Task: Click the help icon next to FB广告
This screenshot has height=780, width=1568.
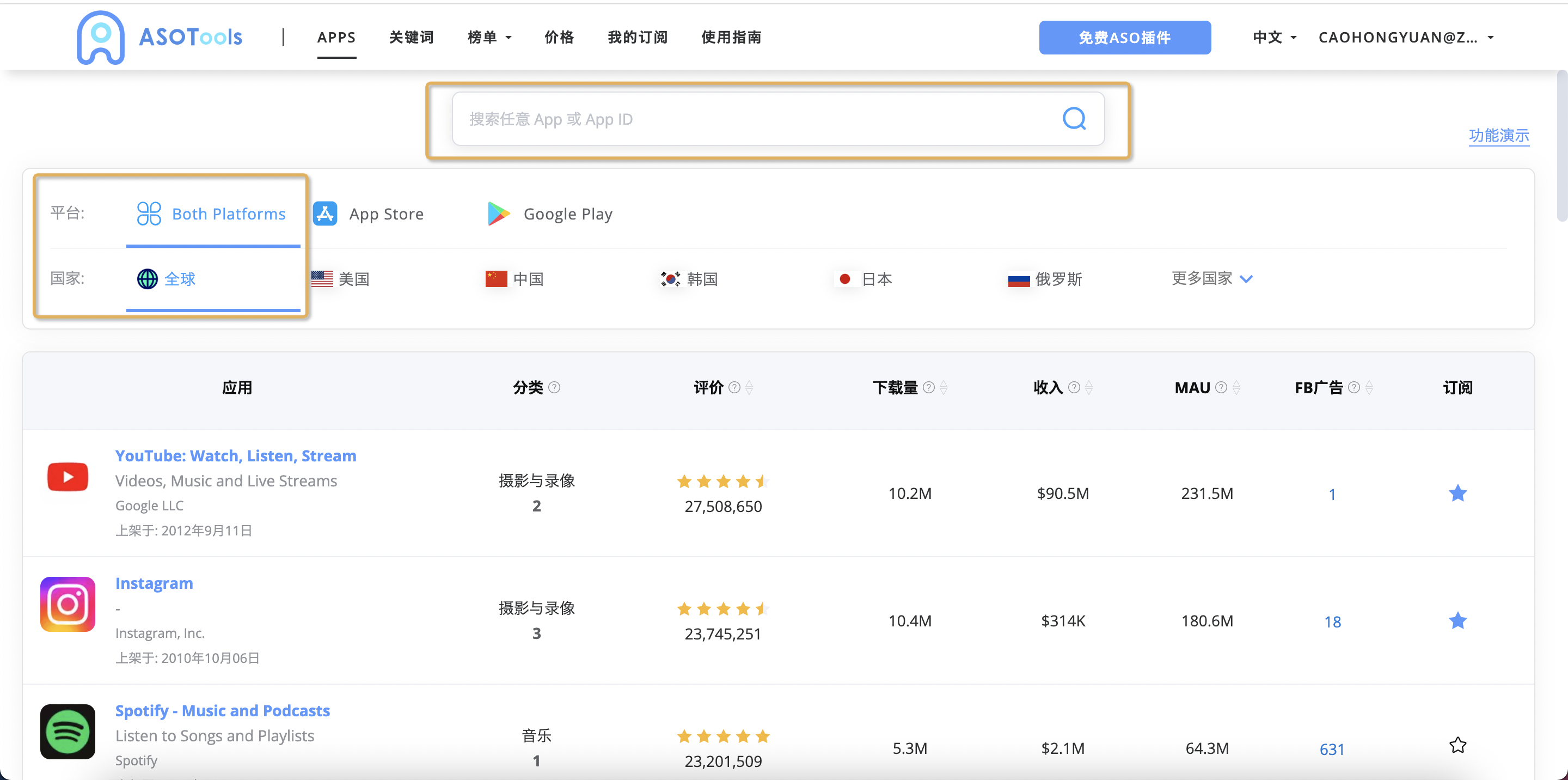Action: coord(1353,387)
